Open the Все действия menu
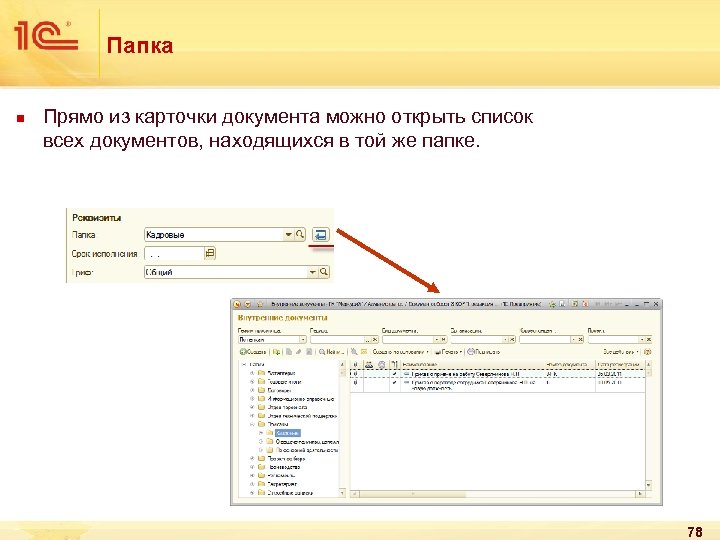 click(621, 352)
